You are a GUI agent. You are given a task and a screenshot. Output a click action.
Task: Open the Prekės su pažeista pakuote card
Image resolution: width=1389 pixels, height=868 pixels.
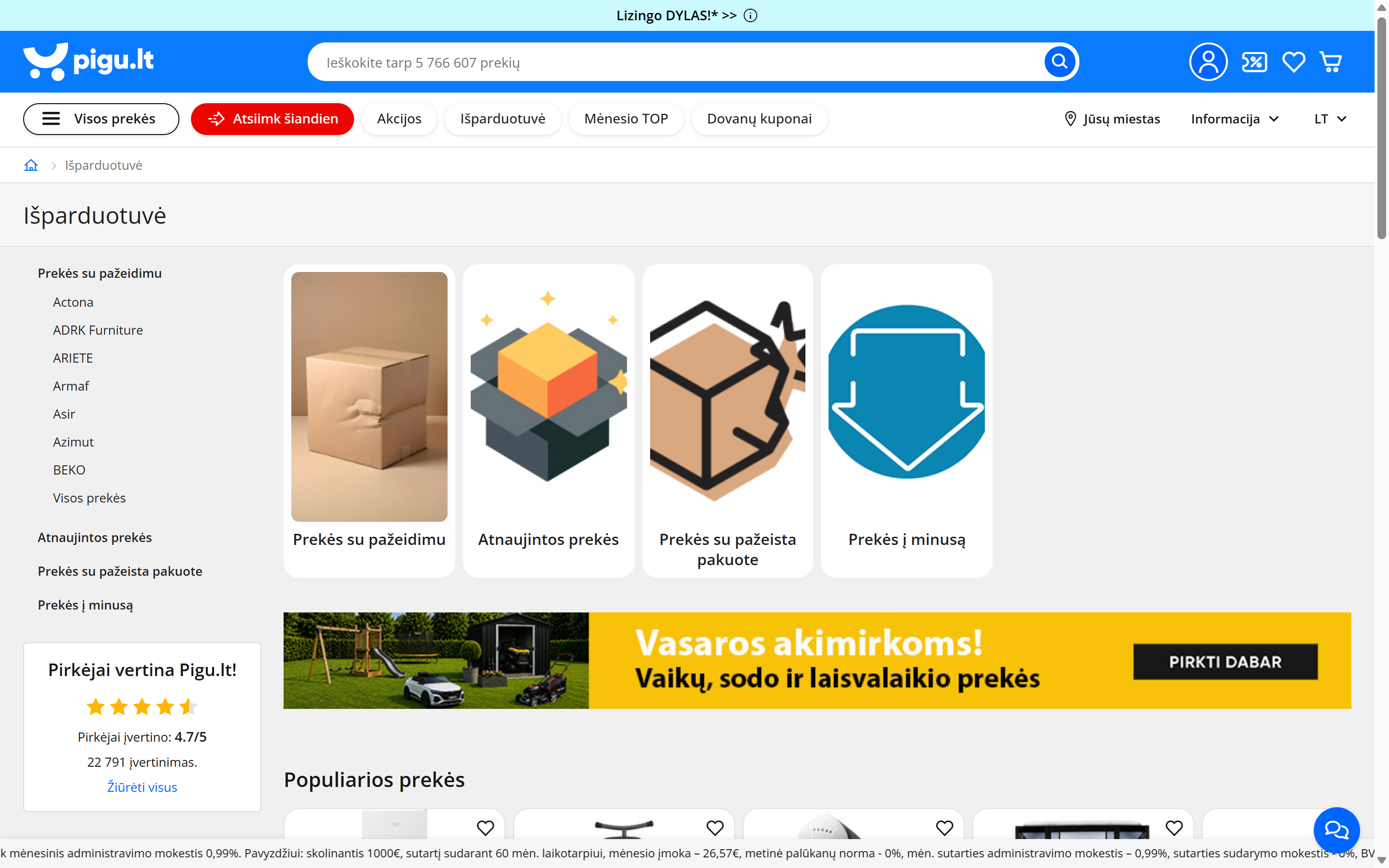click(727, 421)
